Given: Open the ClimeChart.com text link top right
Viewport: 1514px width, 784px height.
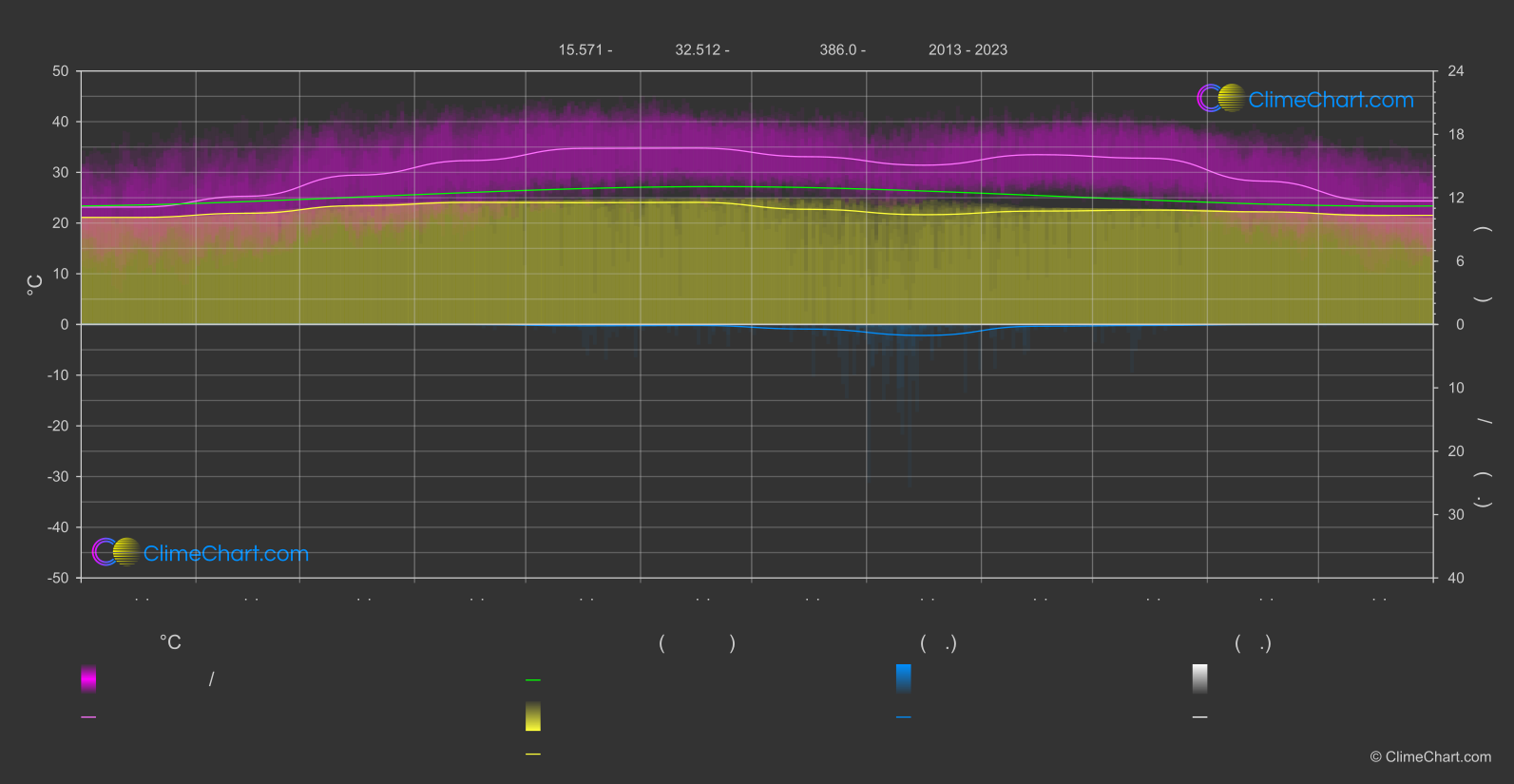Looking at the screenshot, I should point(1331,100).
